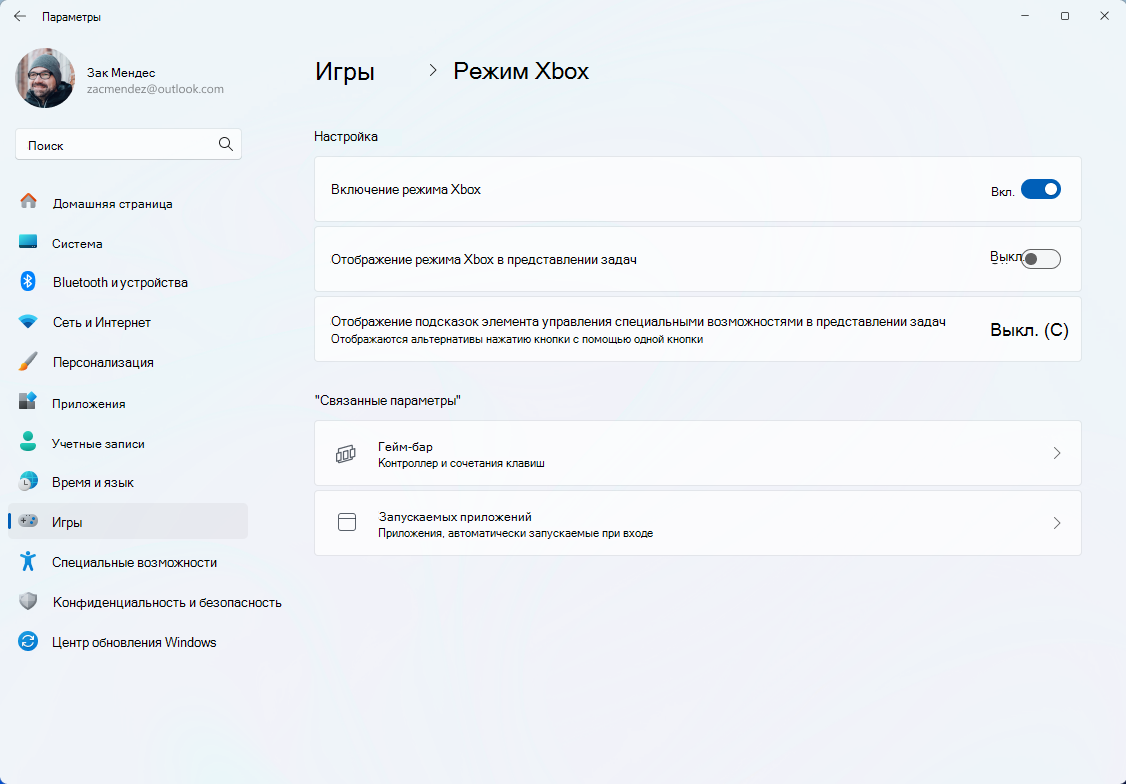Click Контроллер и сочетания клавиш subtitle
Screen dimensions: 1126x784
coord(461,463)
